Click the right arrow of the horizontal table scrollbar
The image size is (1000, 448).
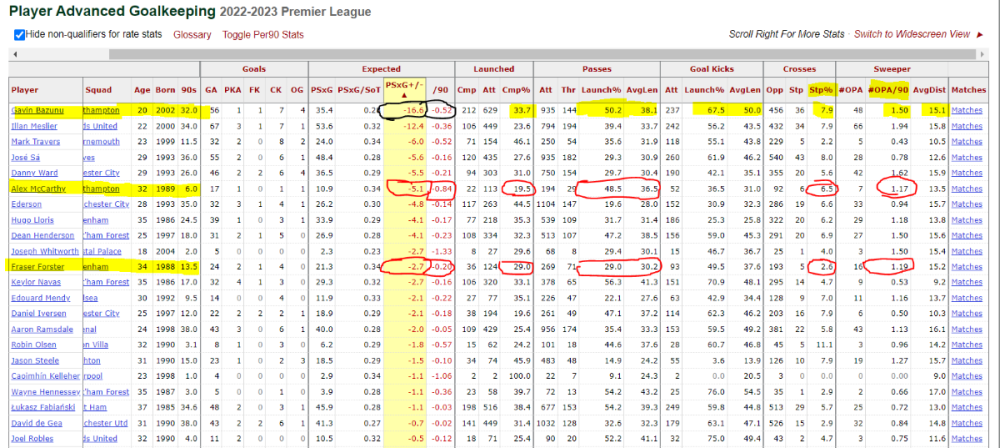pos(982,55)
